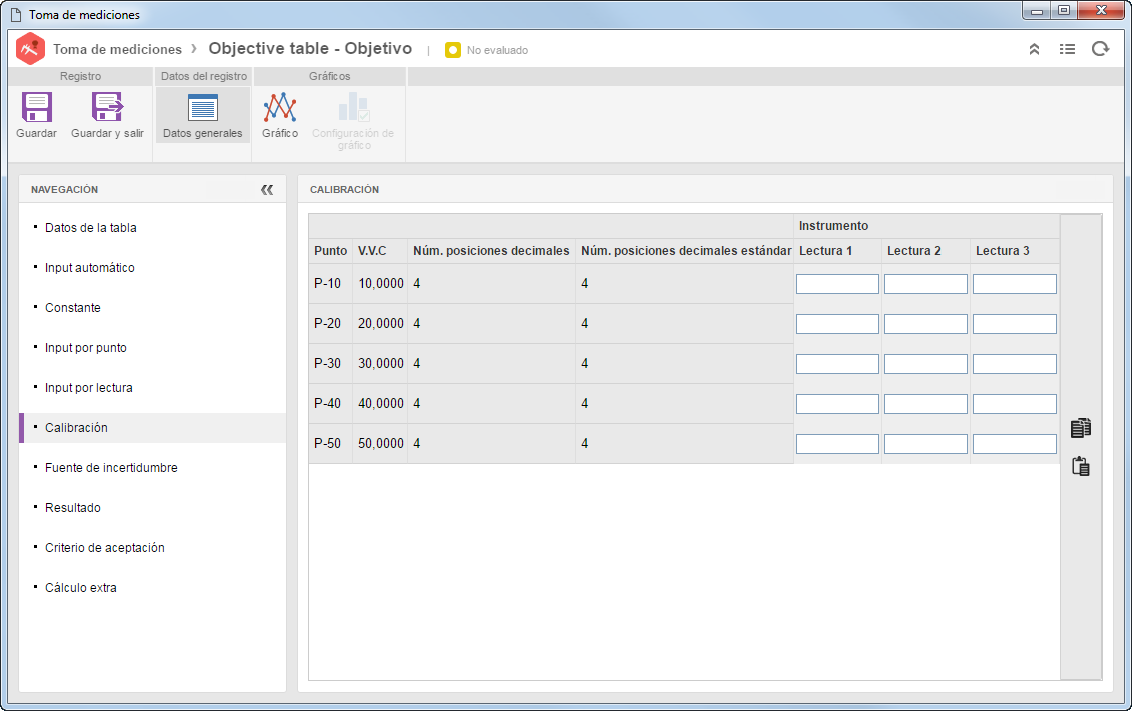Click Lectura 3 field for P-20
The width and height of the screenshot is (1132, 711).
coord(1015,323)
